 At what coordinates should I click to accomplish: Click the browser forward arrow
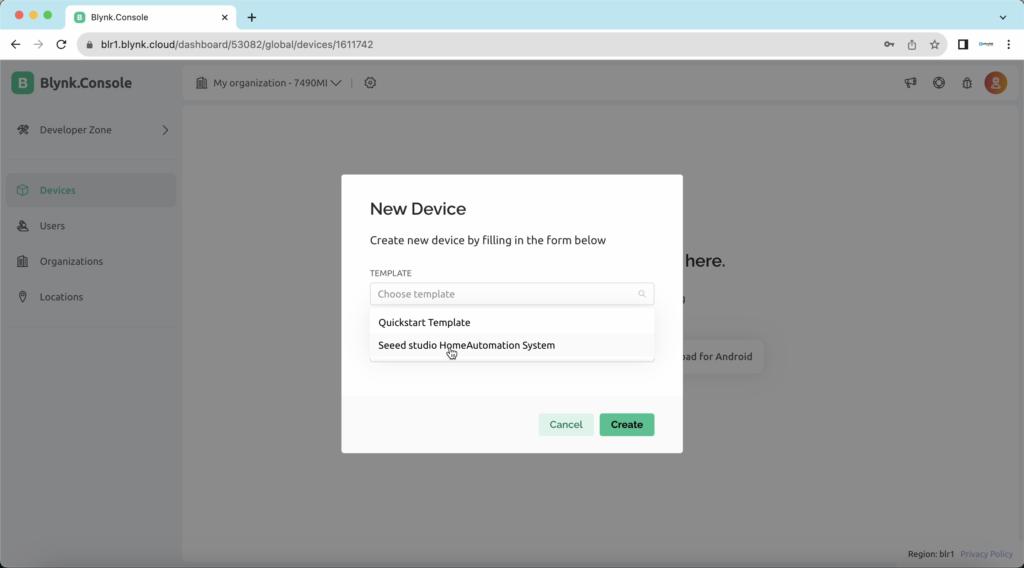[x=39, y=44]
